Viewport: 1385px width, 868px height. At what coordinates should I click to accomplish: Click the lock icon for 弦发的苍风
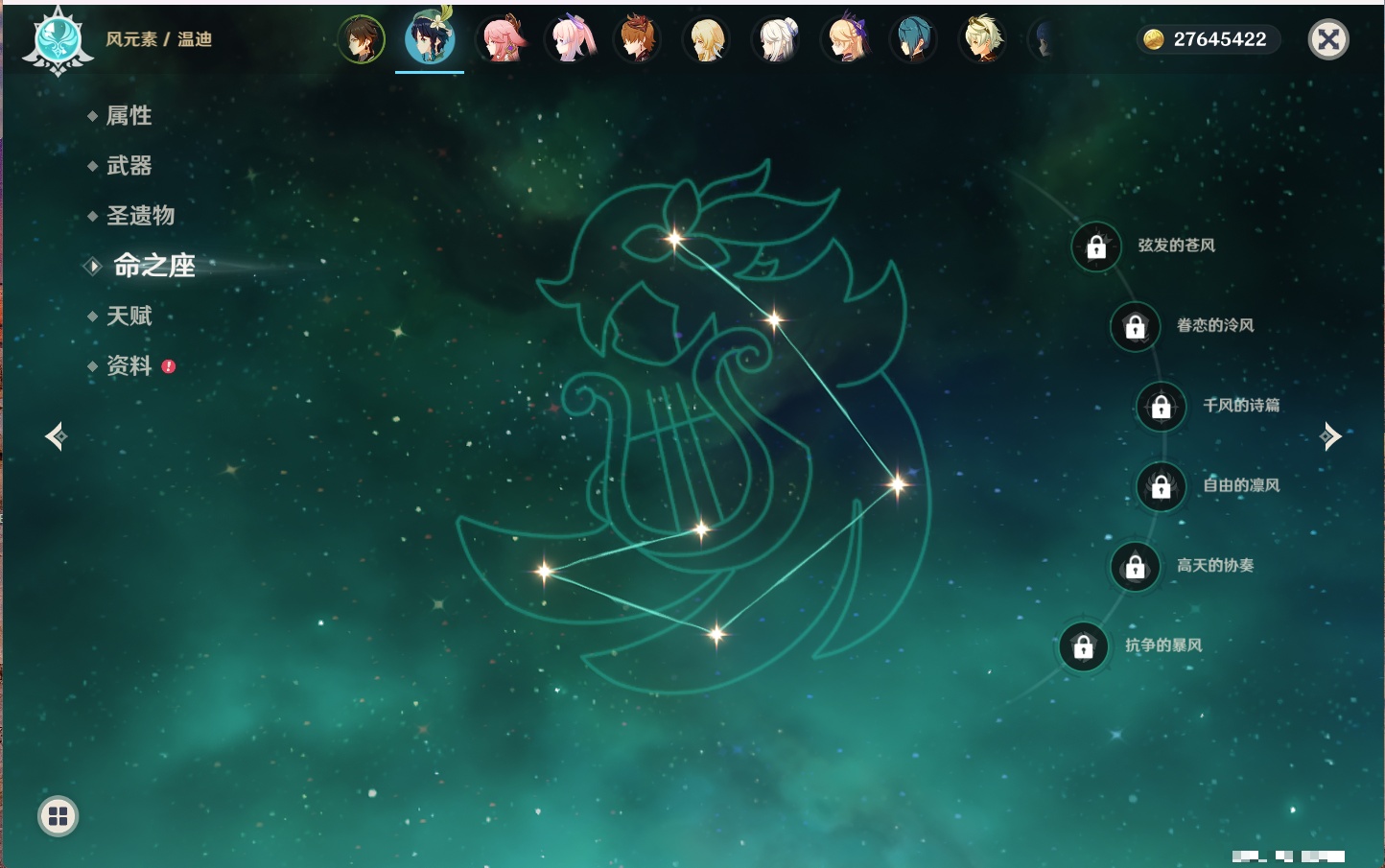(x=1096, y=247)
